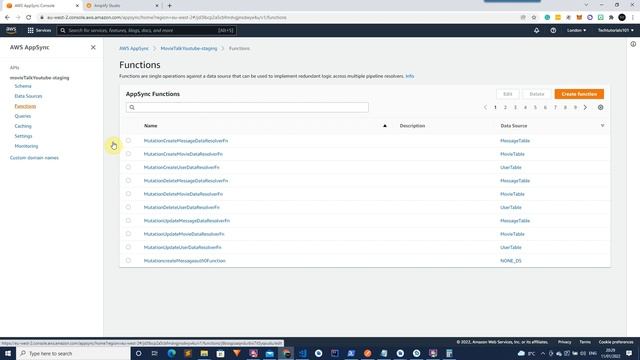Open the MutationcreateMessageauth0Function link
640x360 pixels.
[184, 260]
